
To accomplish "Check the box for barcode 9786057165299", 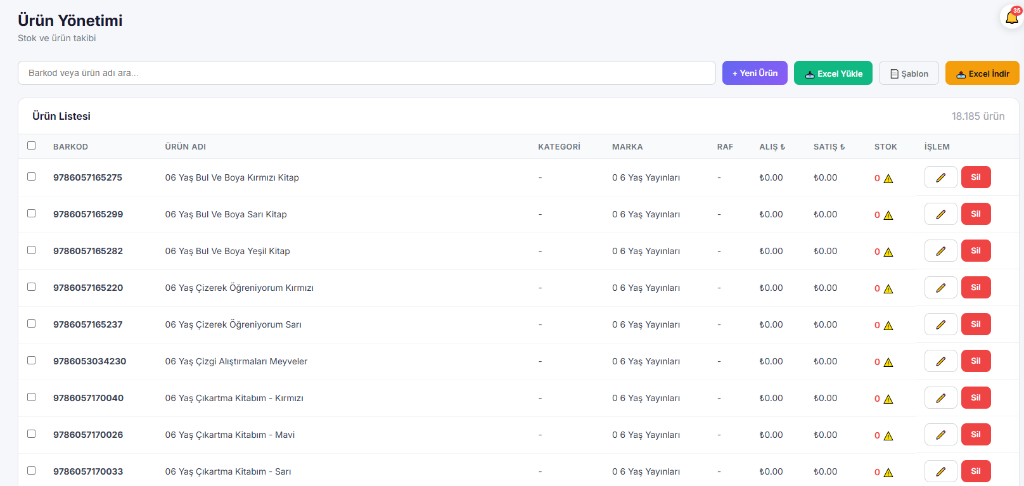I will coord(31,213).
